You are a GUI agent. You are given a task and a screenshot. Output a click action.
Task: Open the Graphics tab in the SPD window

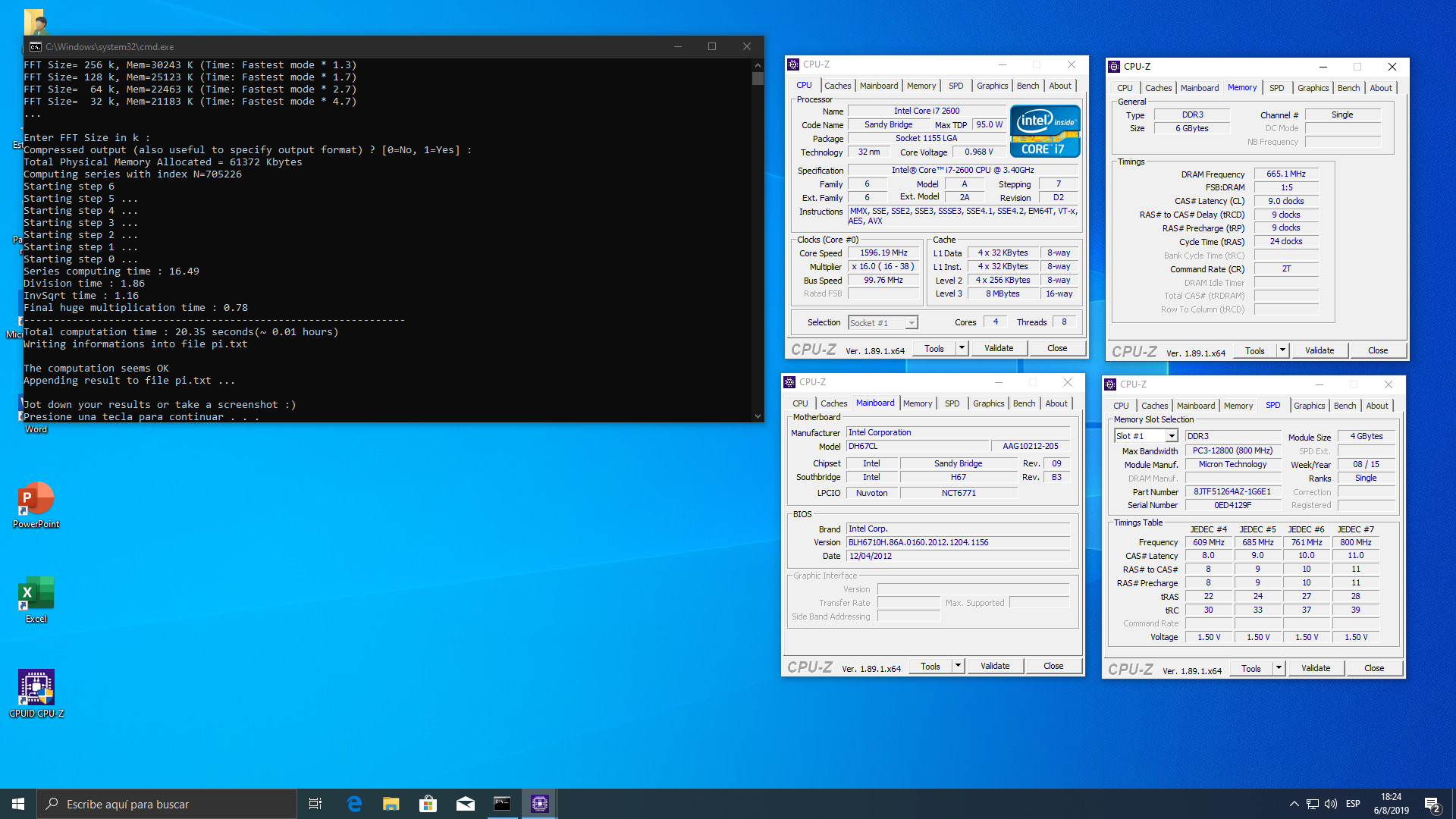coord(1309,406)
